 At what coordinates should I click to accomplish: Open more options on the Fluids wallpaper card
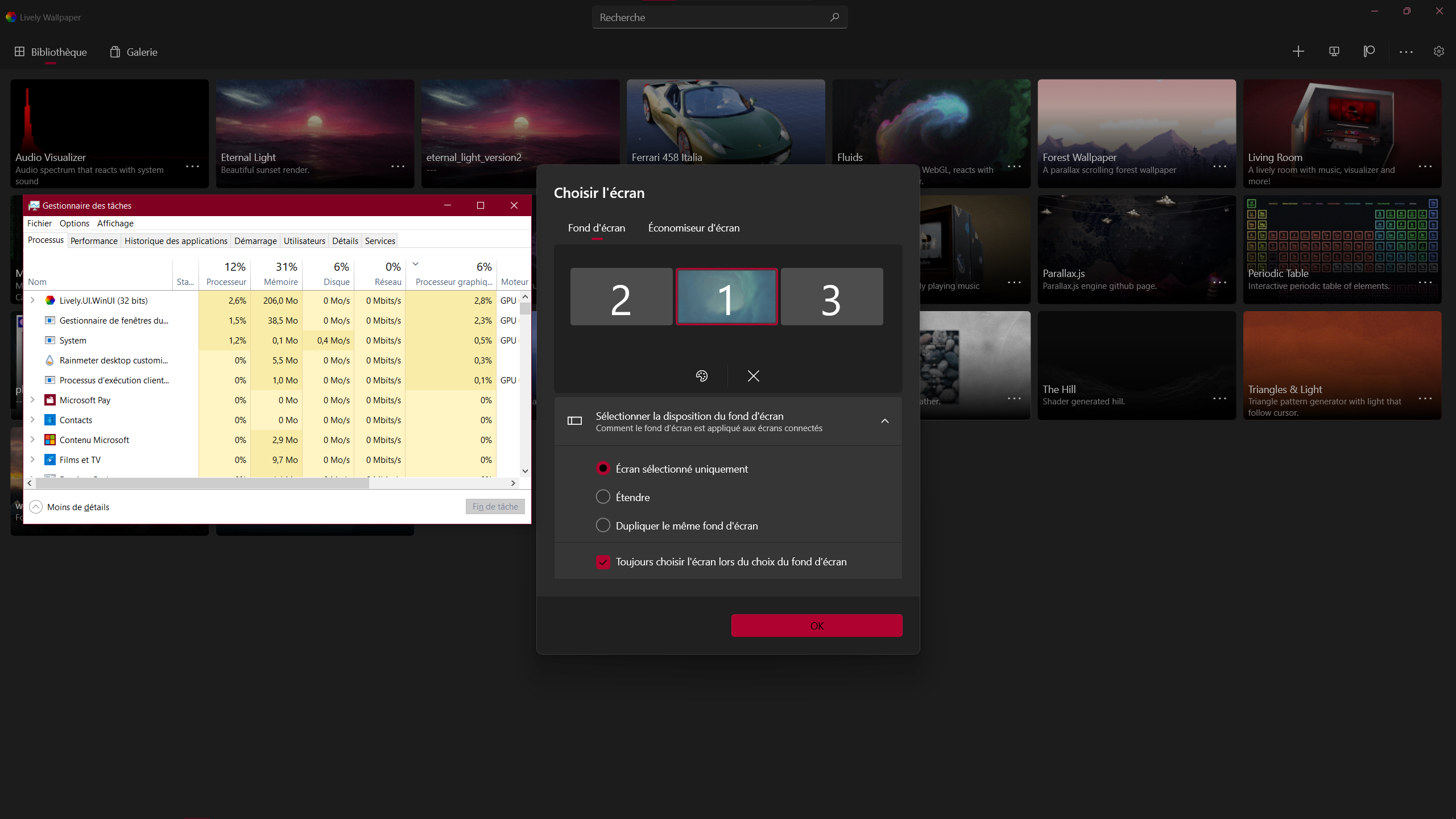[1014, 167]
